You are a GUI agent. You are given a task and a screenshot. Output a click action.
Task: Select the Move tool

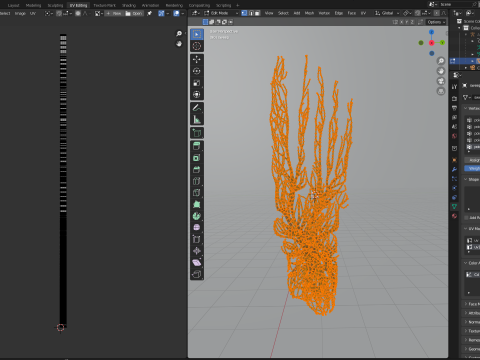click(x=197, y=59)
